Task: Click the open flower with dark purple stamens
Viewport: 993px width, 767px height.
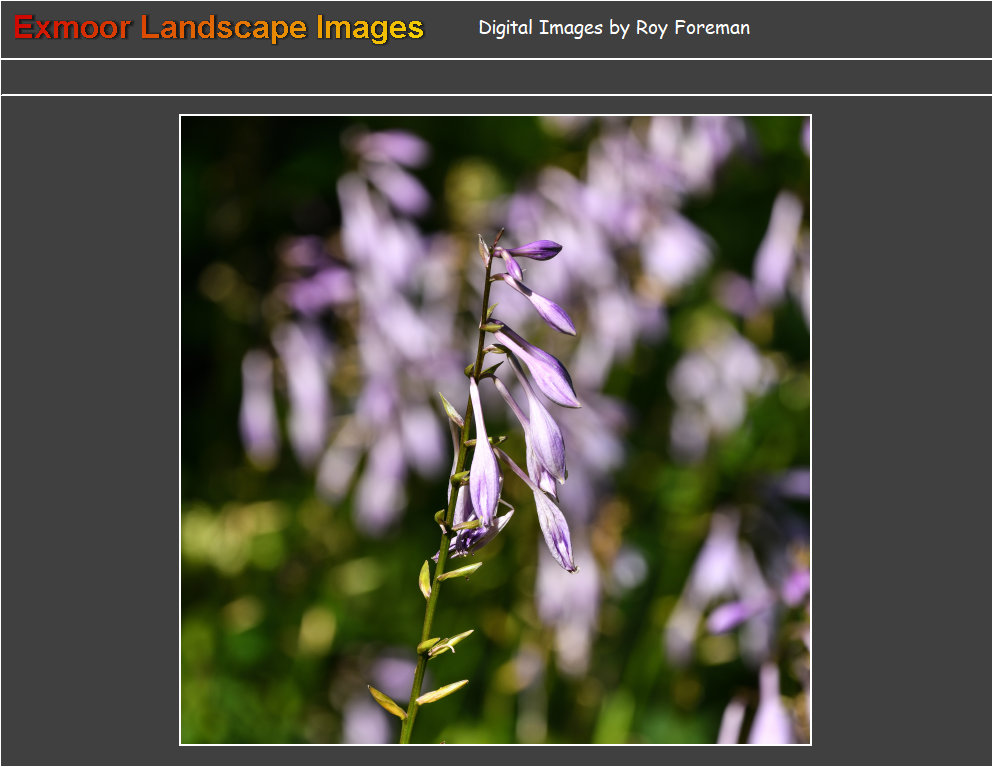Action: point(470,538)
